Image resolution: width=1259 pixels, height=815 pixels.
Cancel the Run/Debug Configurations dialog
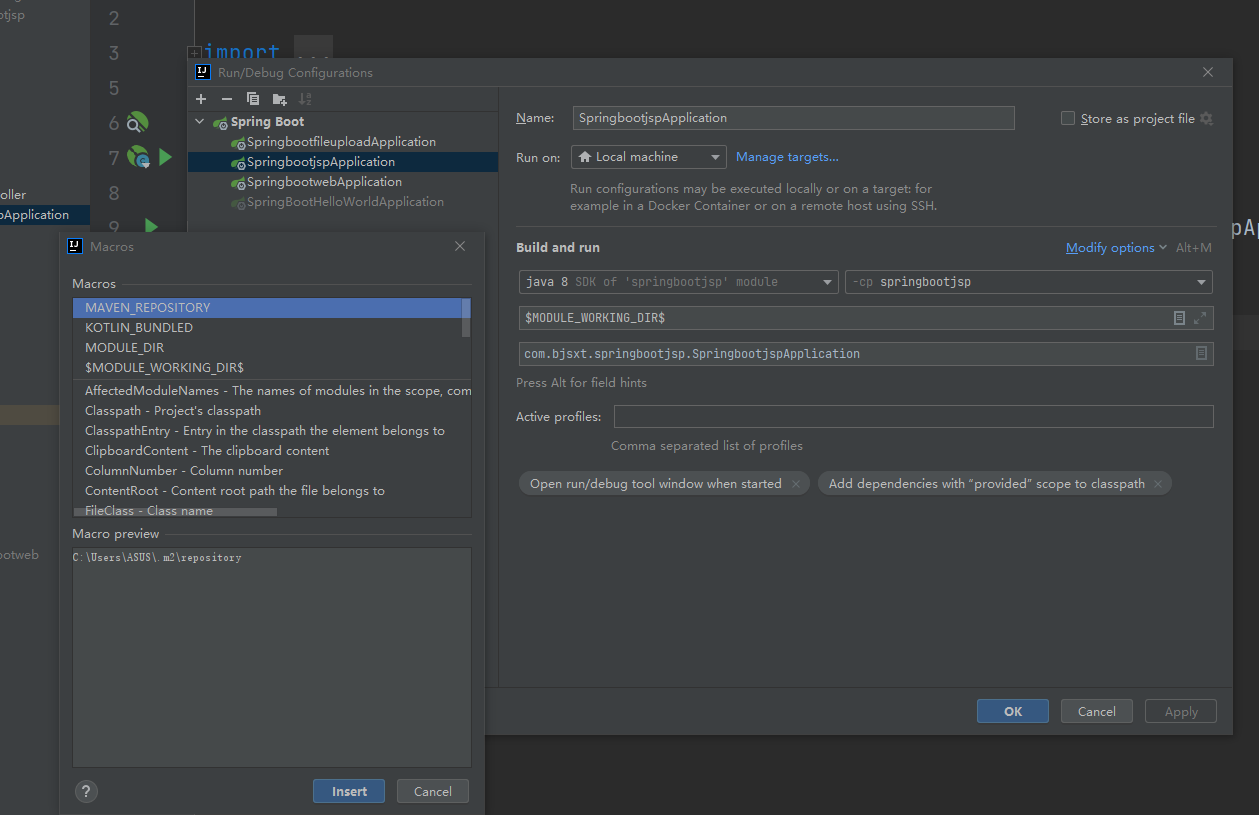coord(1096,712)
